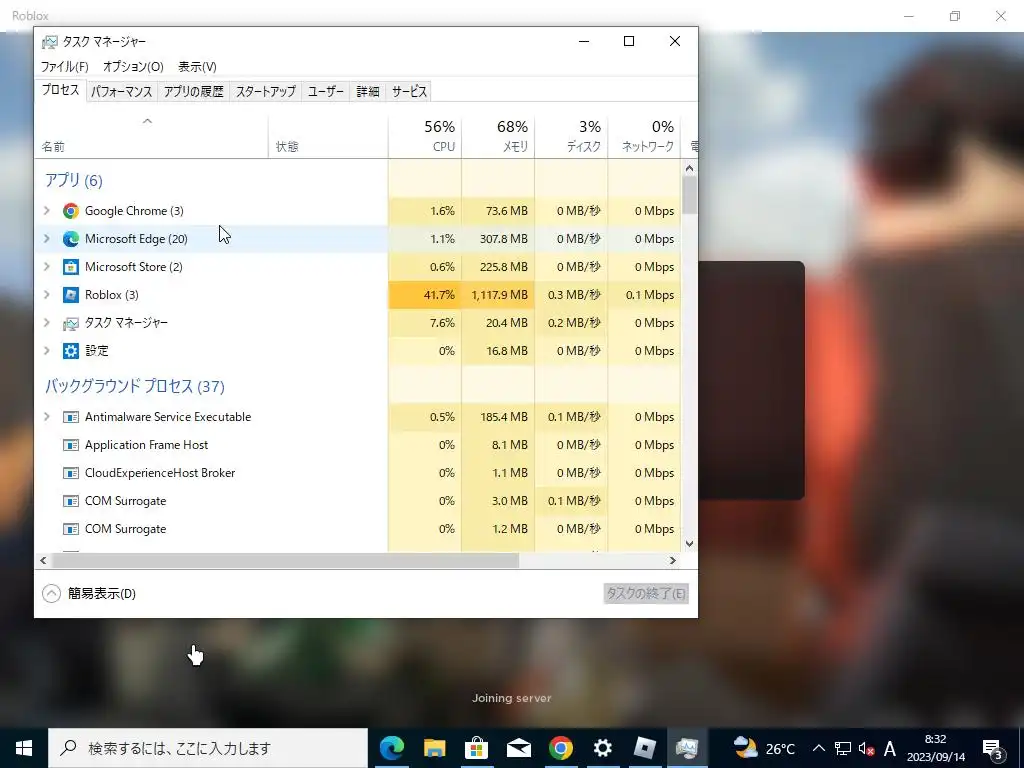The width and height of the screenshot is (1024, 768).
Task: Switch to the 詳細 tab
Action: tap(368, 91)
